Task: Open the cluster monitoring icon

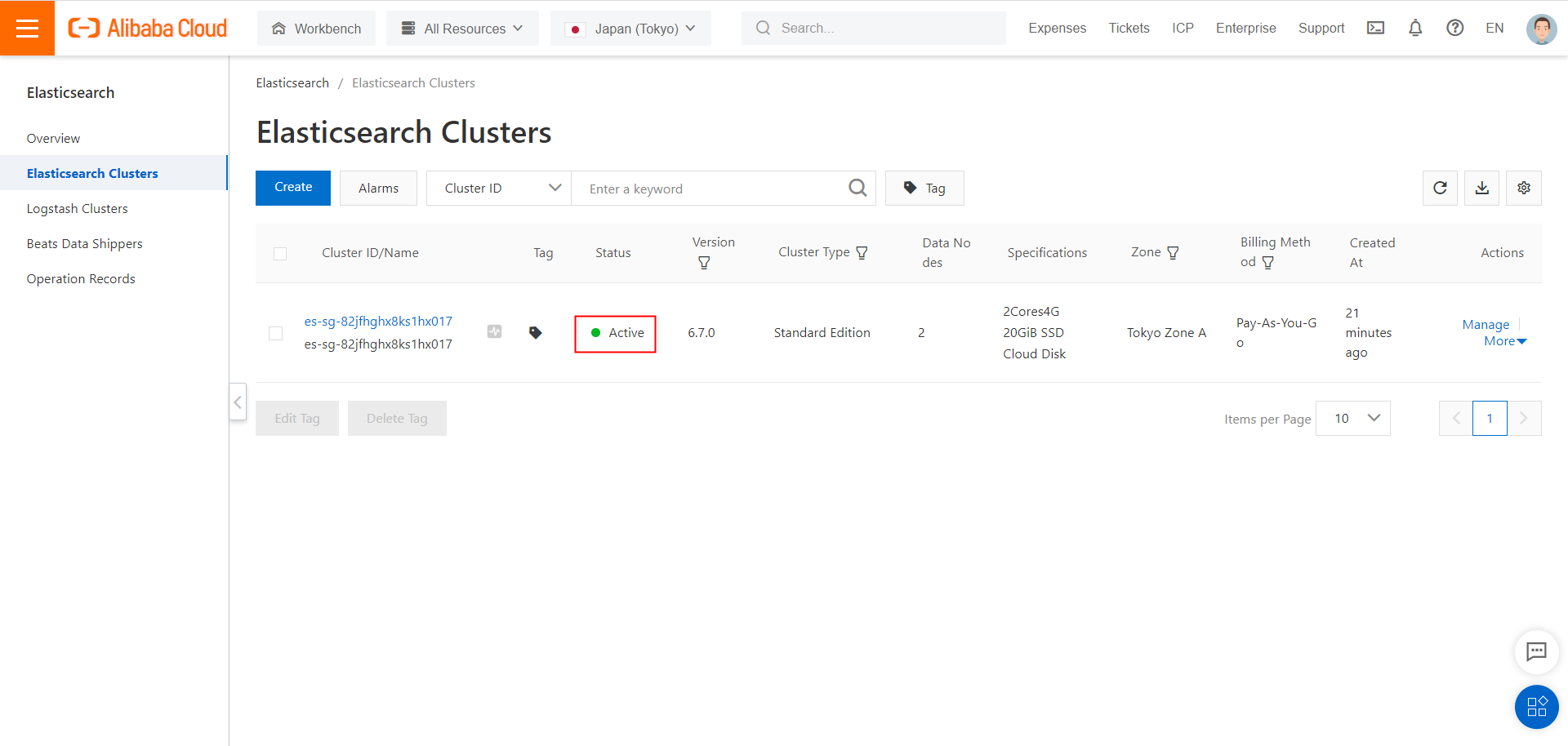Action: tap(494, 331)
